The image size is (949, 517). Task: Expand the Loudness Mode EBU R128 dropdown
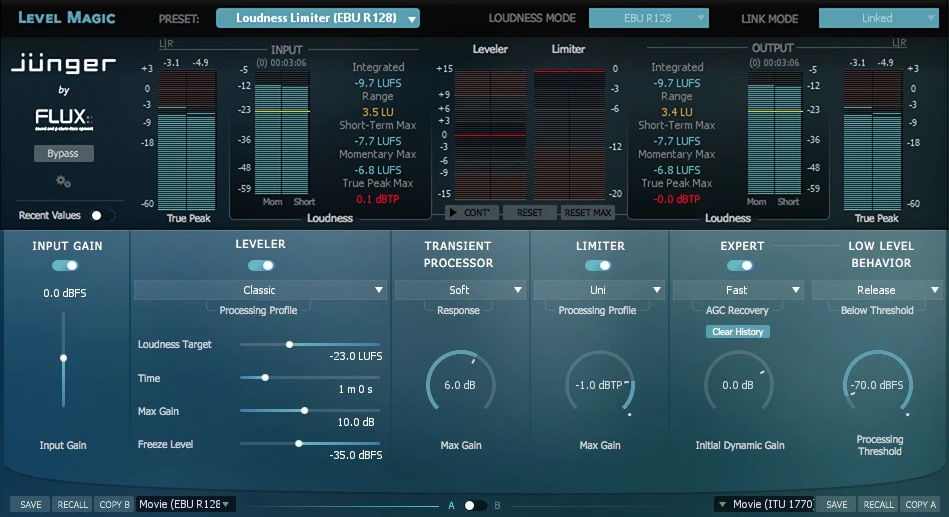coord(648,18)
